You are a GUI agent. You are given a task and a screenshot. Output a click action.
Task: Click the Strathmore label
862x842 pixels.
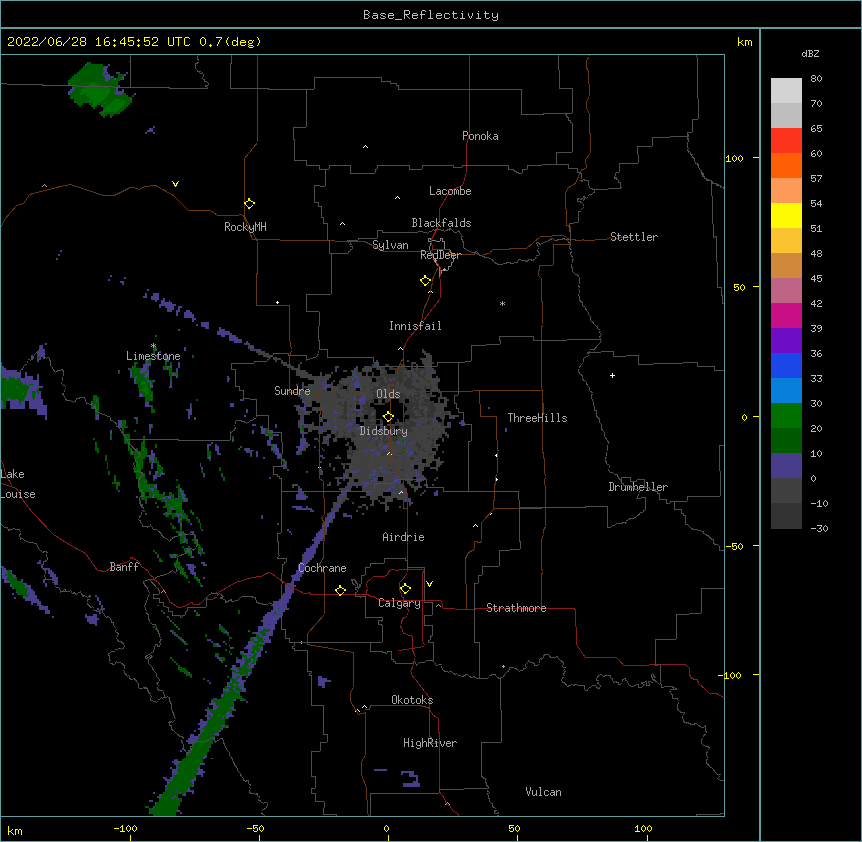[x=516, y=608]
